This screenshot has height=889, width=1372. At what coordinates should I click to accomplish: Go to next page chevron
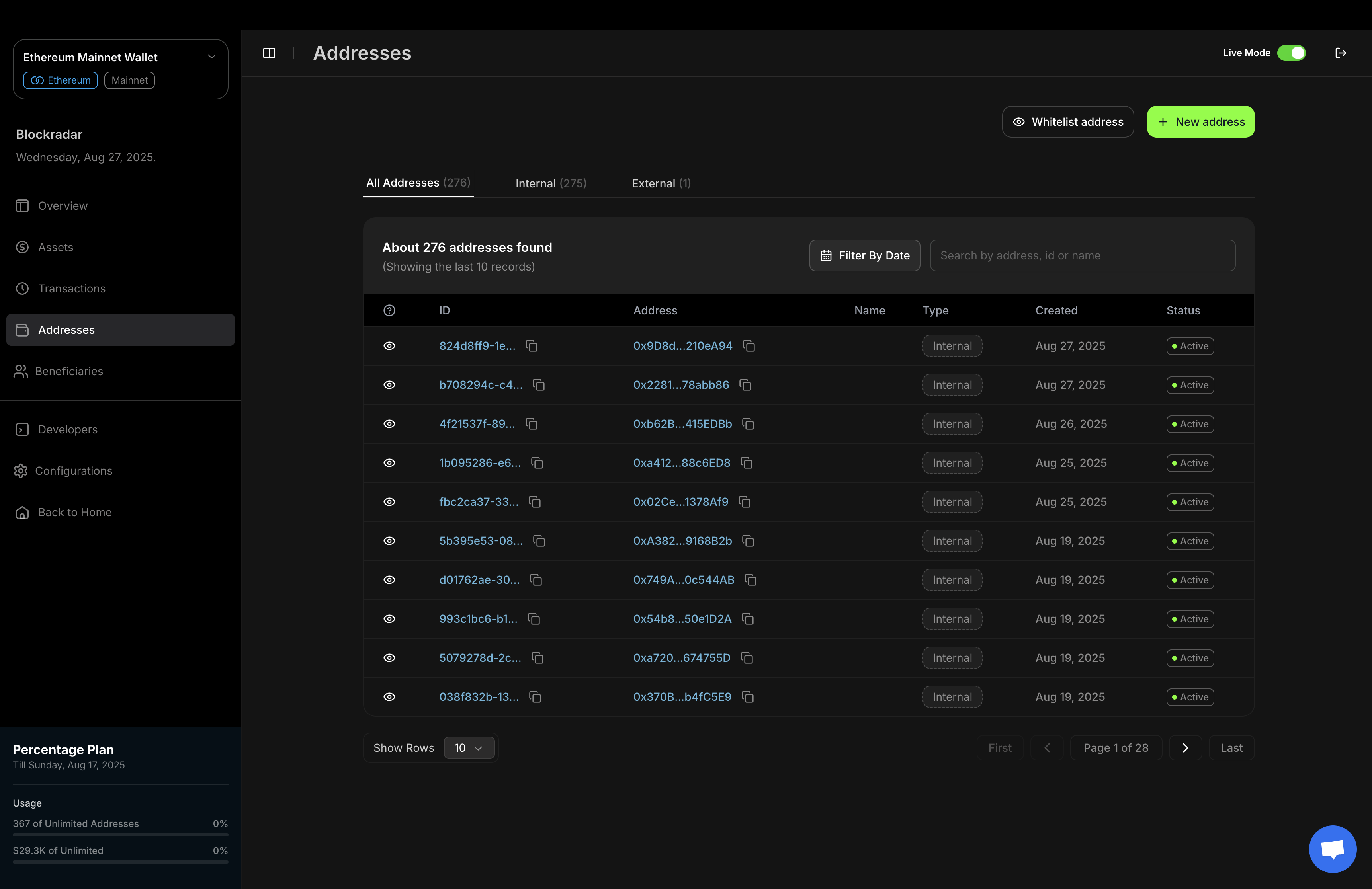pyautogui.click(x=1185, y=748)
